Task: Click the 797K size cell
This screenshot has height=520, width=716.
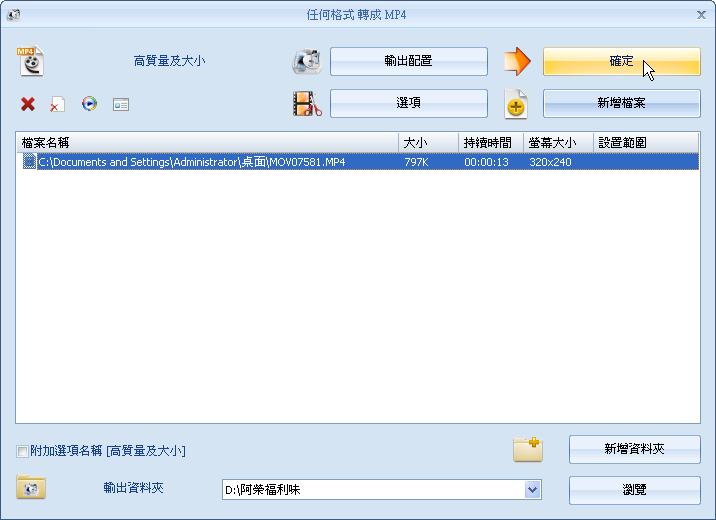Action: pyautogui.click(x=416, y=162)
